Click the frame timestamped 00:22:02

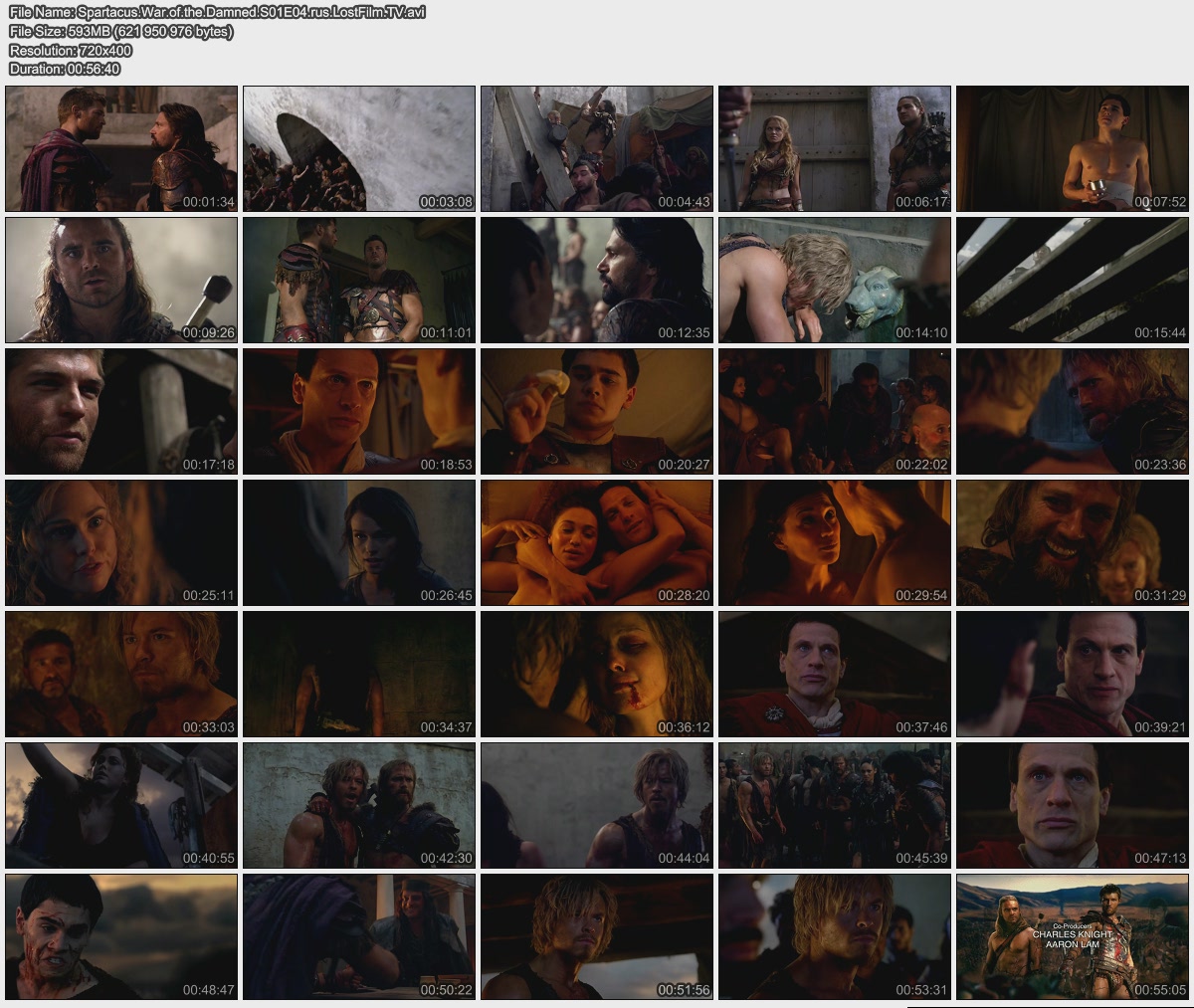(x=835, y=411)
